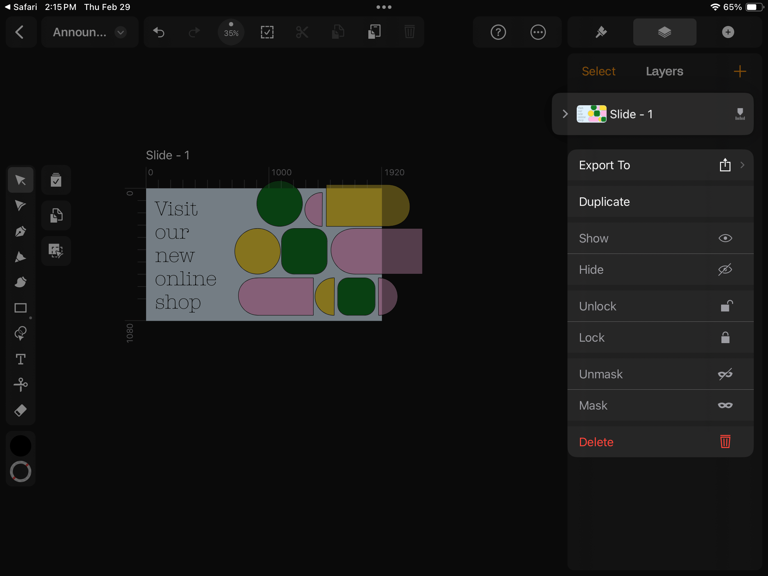Open the more options ellipsis button

tap(538, 32)
